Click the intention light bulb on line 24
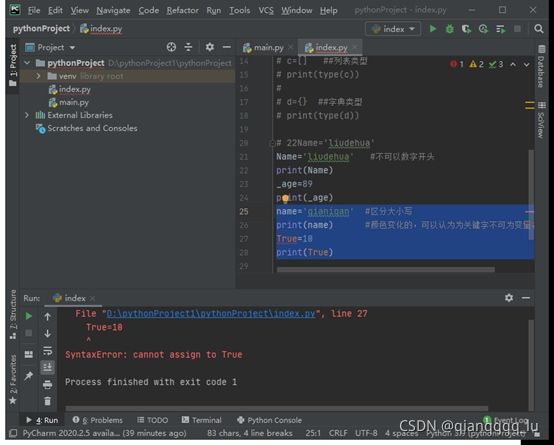 pos(285,199)
